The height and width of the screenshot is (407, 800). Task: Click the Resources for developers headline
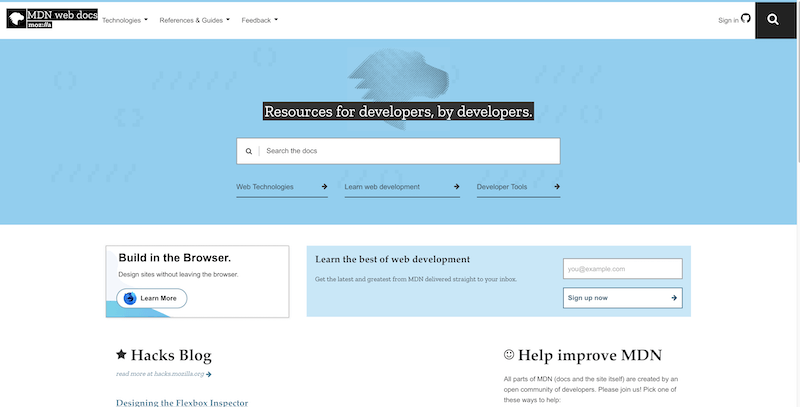pyautogui.click(x=398, y=111)
